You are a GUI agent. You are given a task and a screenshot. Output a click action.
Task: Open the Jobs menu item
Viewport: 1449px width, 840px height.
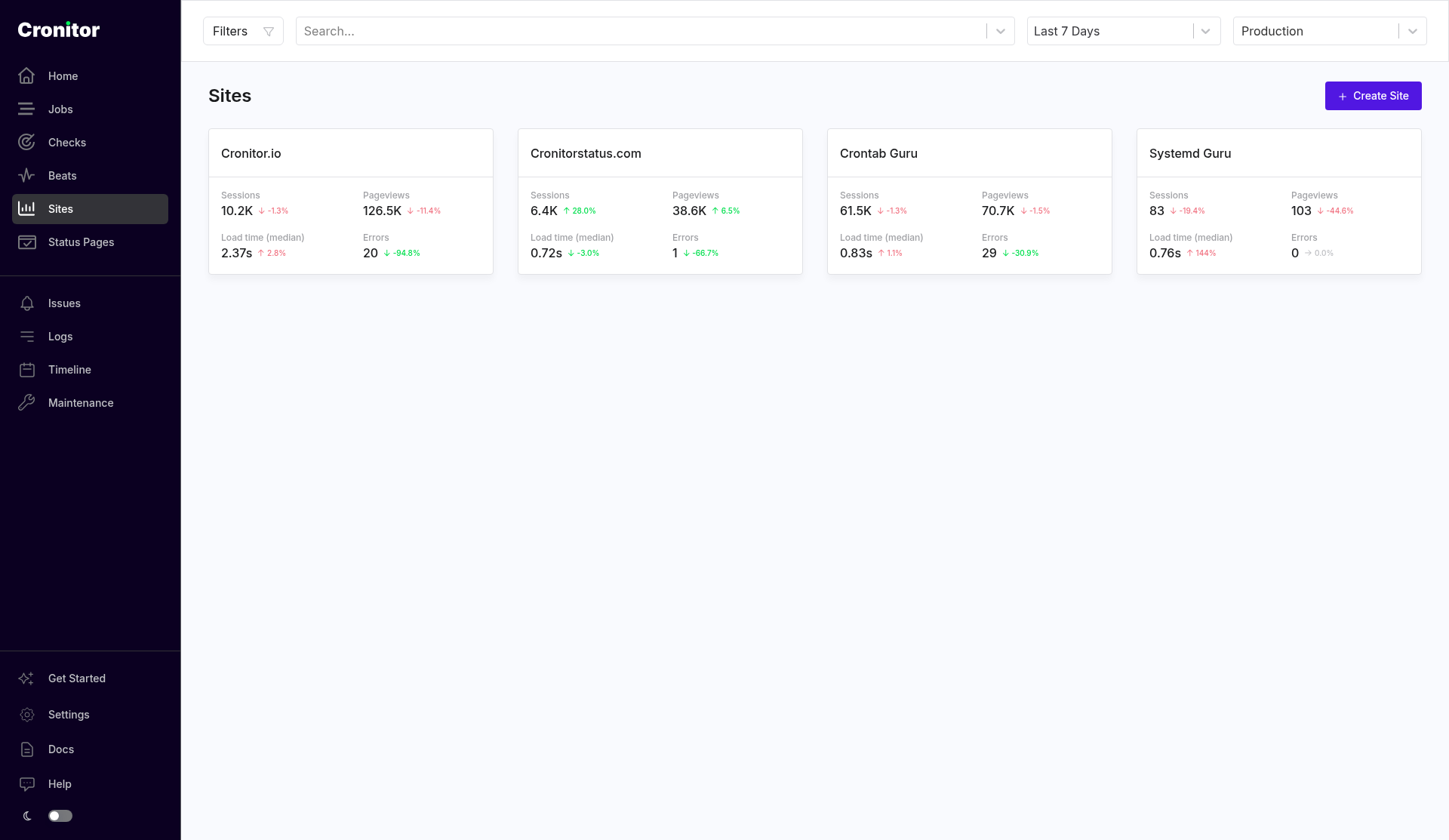pos(90,109)
